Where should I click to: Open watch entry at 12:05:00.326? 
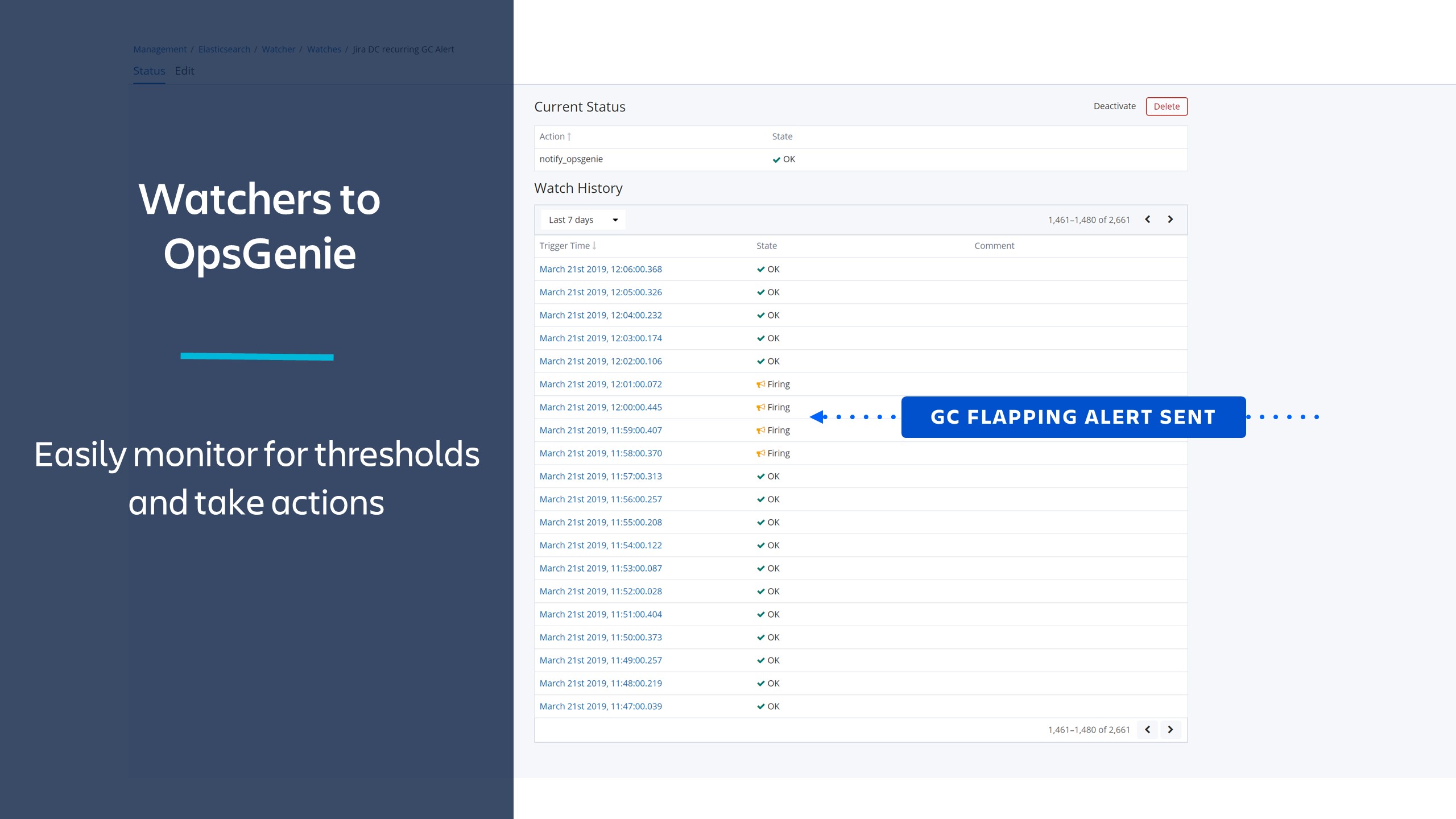[601, 292]
